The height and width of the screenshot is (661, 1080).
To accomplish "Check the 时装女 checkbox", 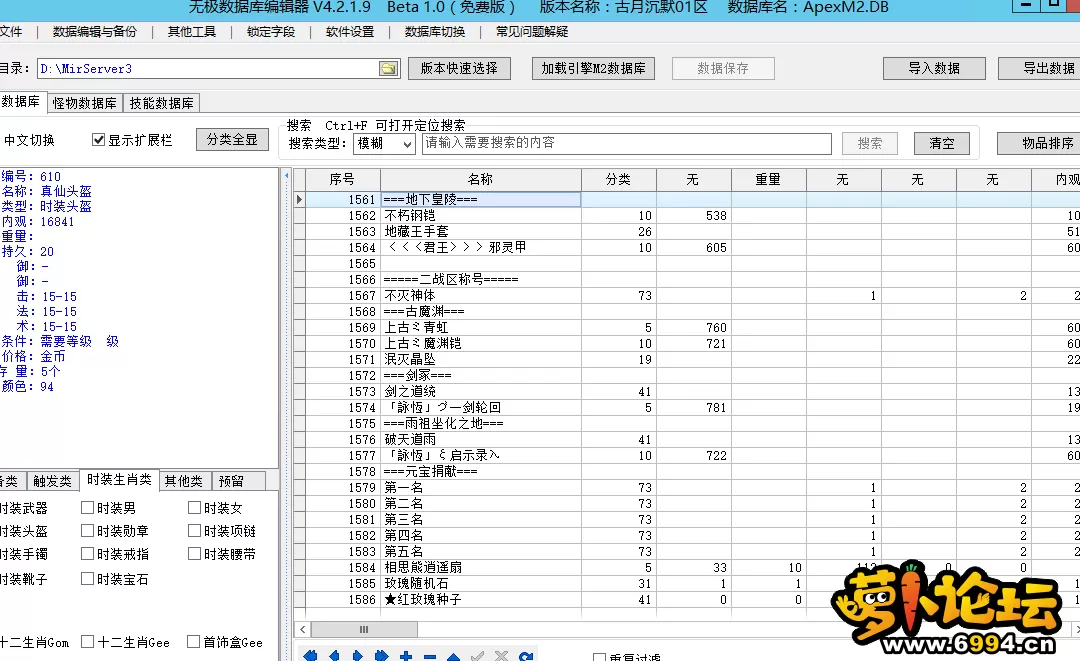I will tap(194, 507).
